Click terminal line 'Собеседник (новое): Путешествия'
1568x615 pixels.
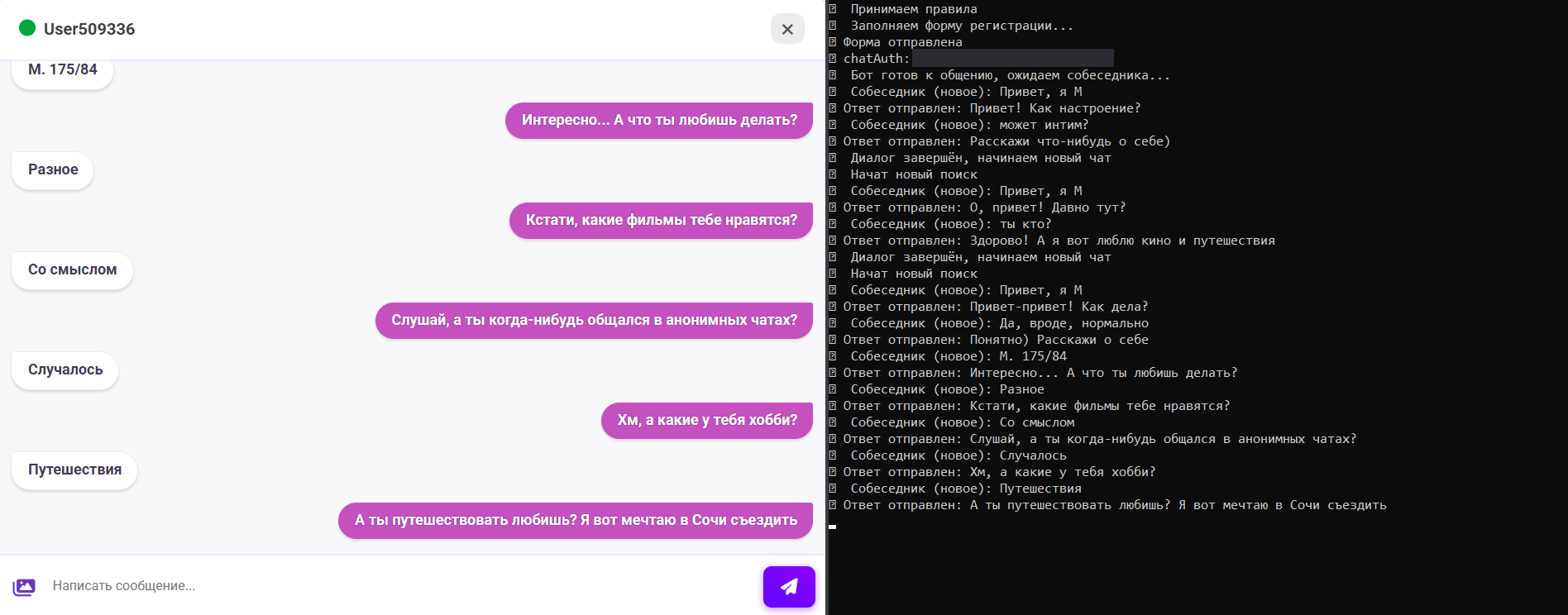(955, 489)
